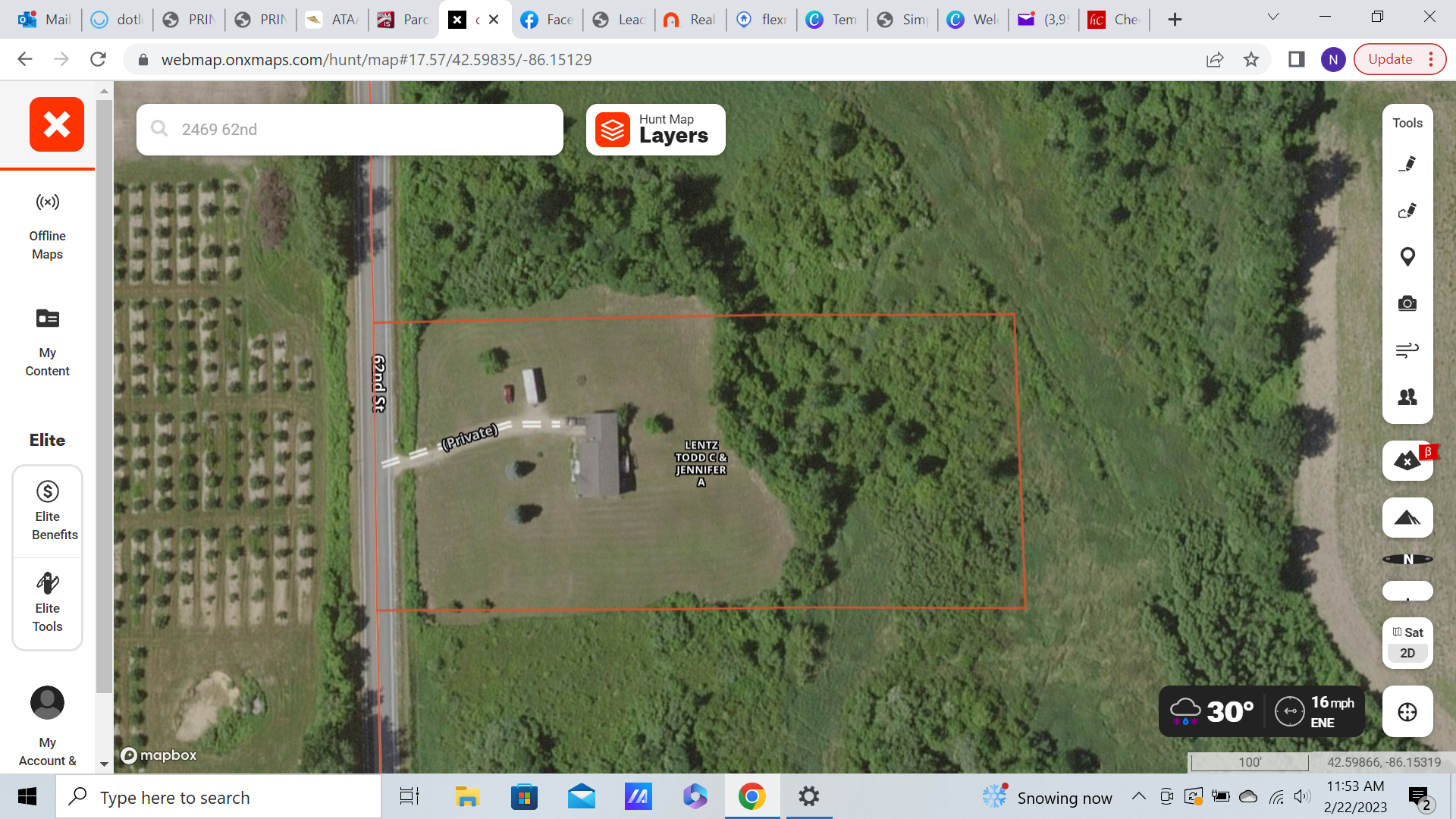Open Hunt Map Layers selector
This screenshot has width=1456, height=819.
(x=655, y=130)
